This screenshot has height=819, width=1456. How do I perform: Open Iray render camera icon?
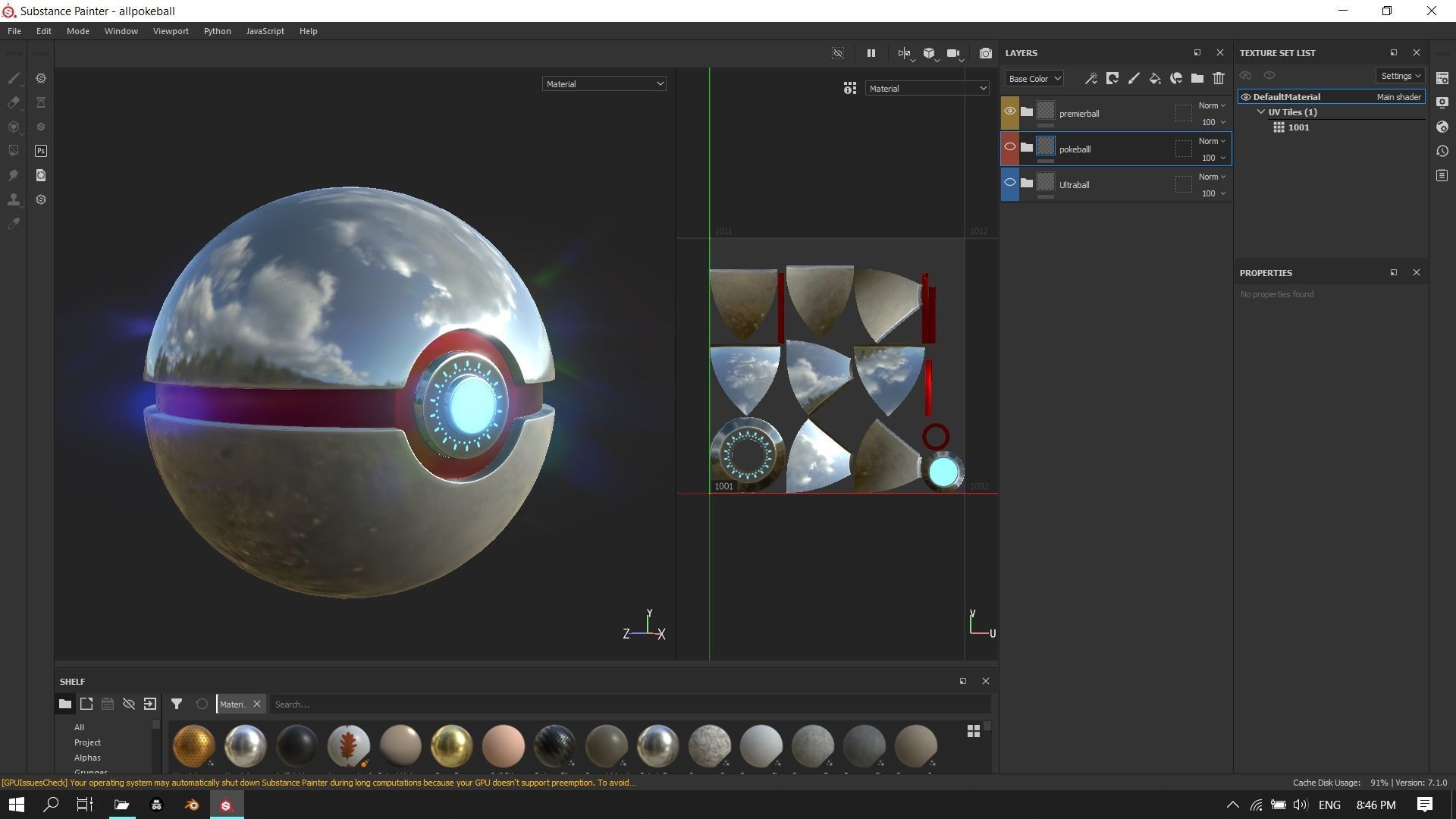coord(985,53)
